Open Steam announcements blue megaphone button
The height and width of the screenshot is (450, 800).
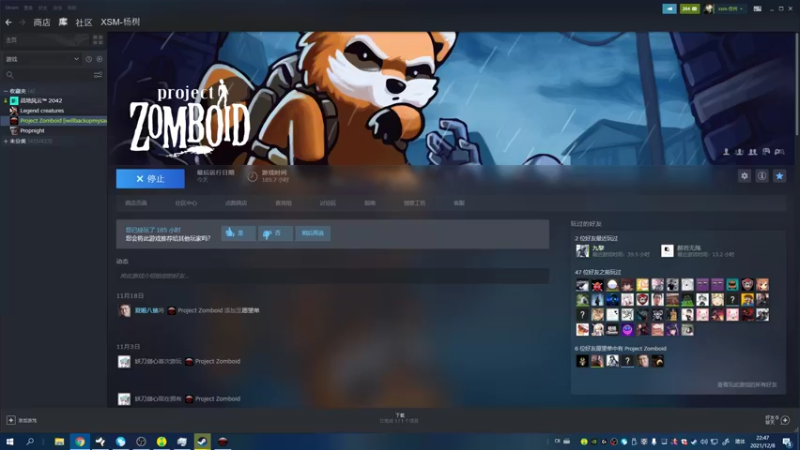[x=669, y=9]
